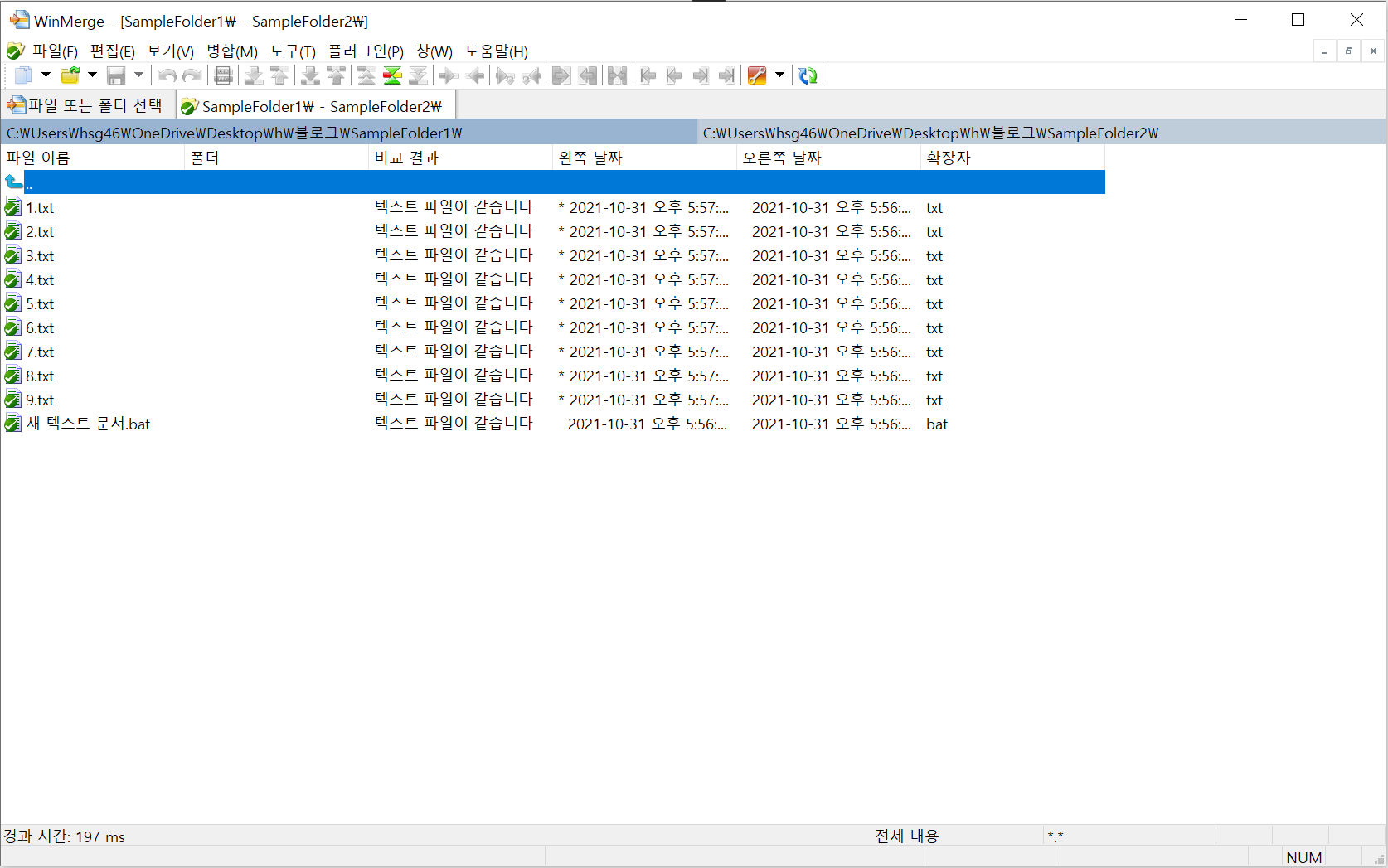Open the Options wrench icon
1388x868 pixels.
(757, 75)
